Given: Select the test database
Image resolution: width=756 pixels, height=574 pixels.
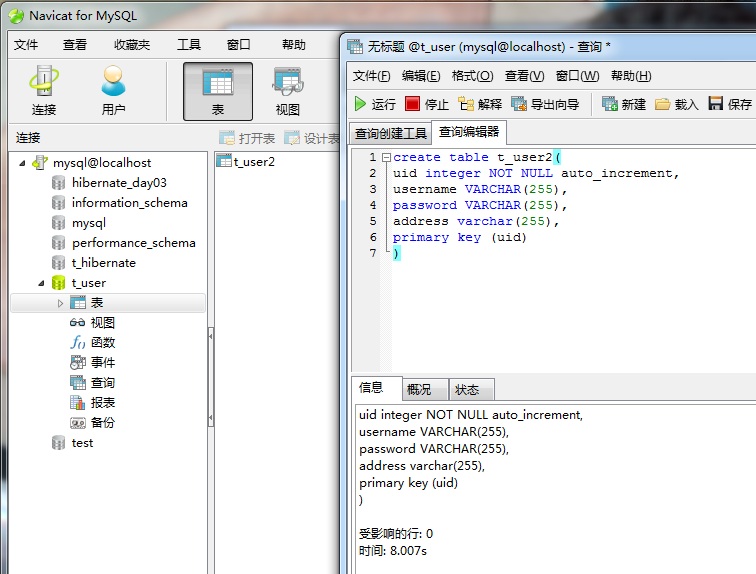Looking at the screenshot, I should point(82,442).
